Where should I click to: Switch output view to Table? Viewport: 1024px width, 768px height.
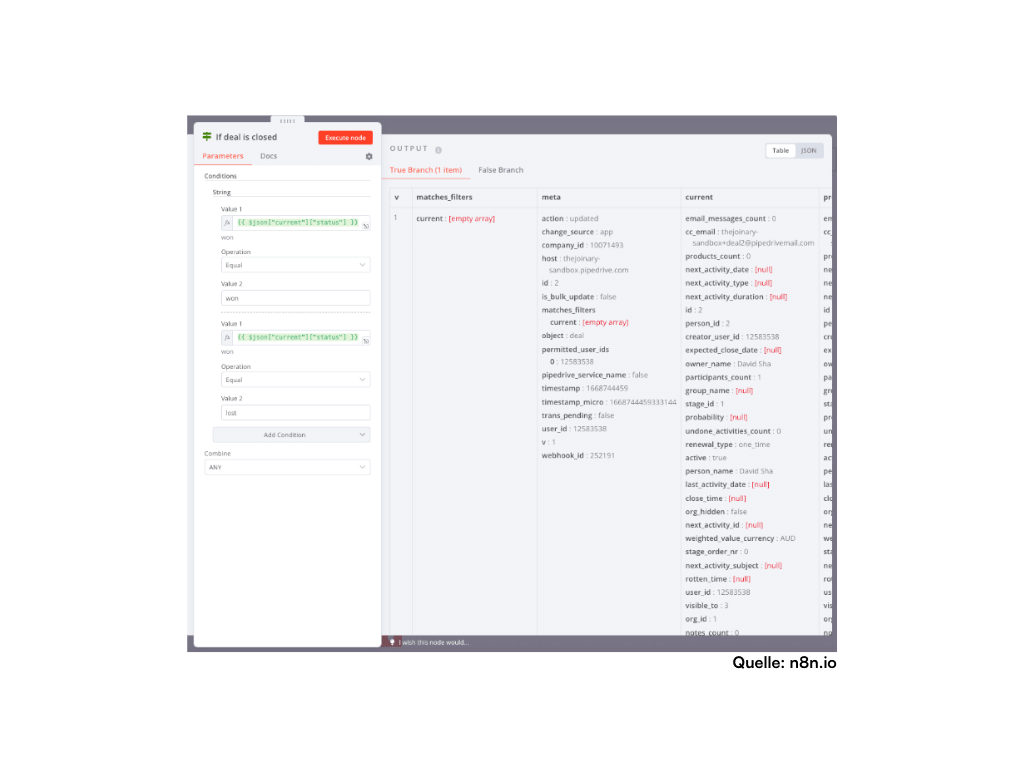(x=780, y=151)
